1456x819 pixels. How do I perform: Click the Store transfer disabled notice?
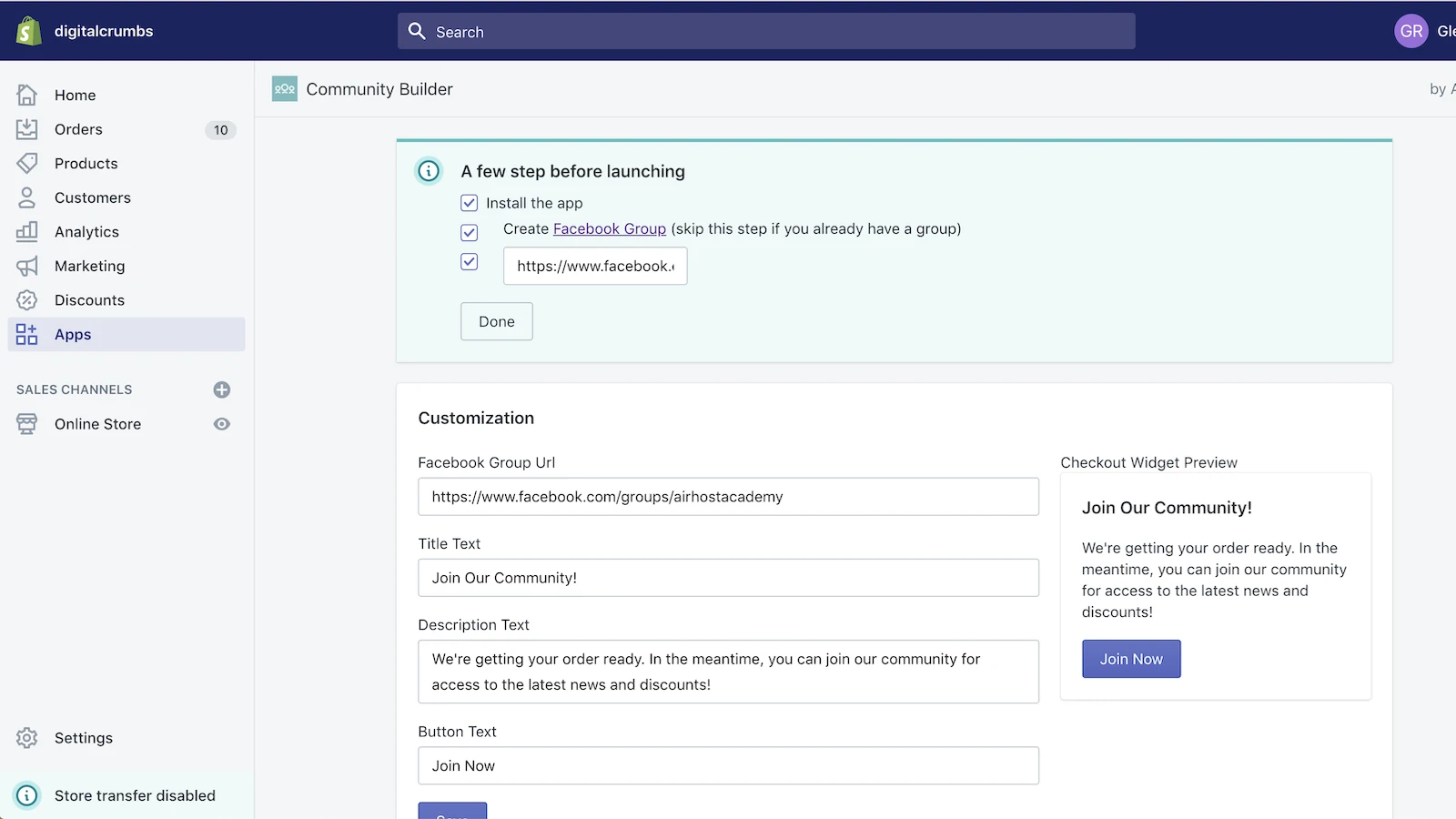point(127,795)
